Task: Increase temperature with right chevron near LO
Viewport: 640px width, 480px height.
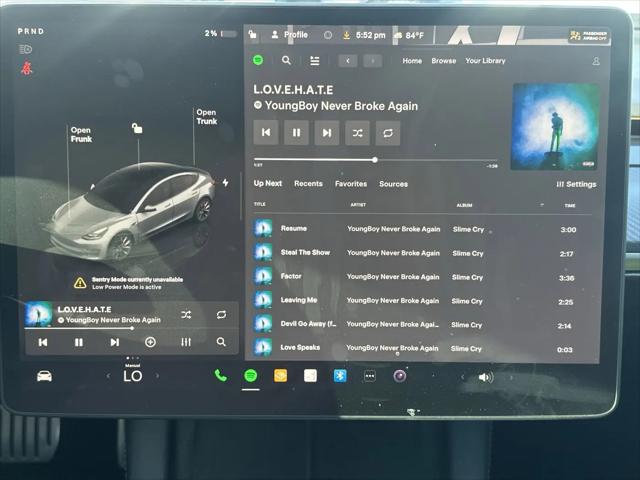Action: pyautogui.click(x=158, y=376)
